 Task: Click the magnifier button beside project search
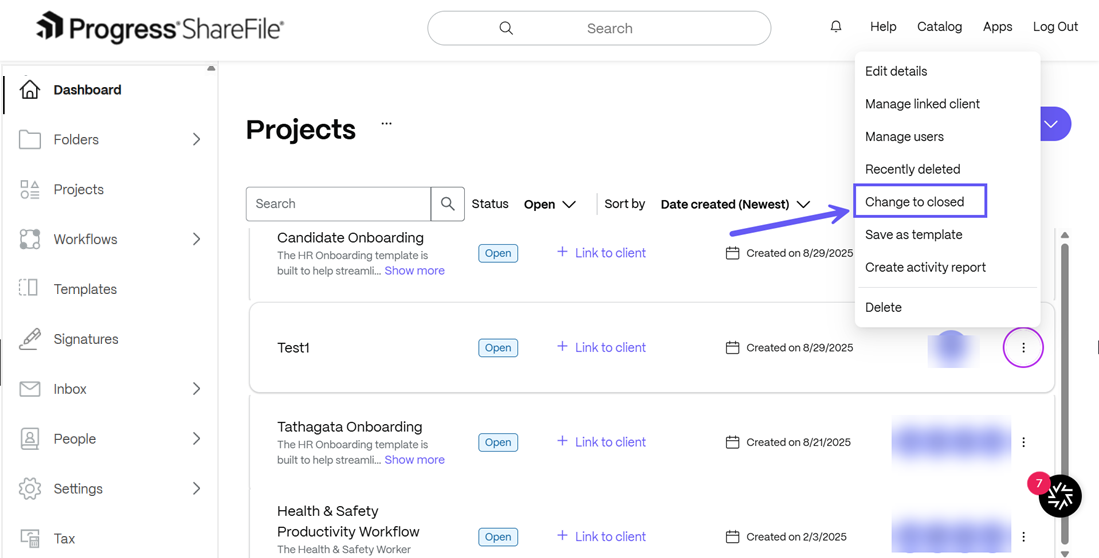(x=447, y=204)
